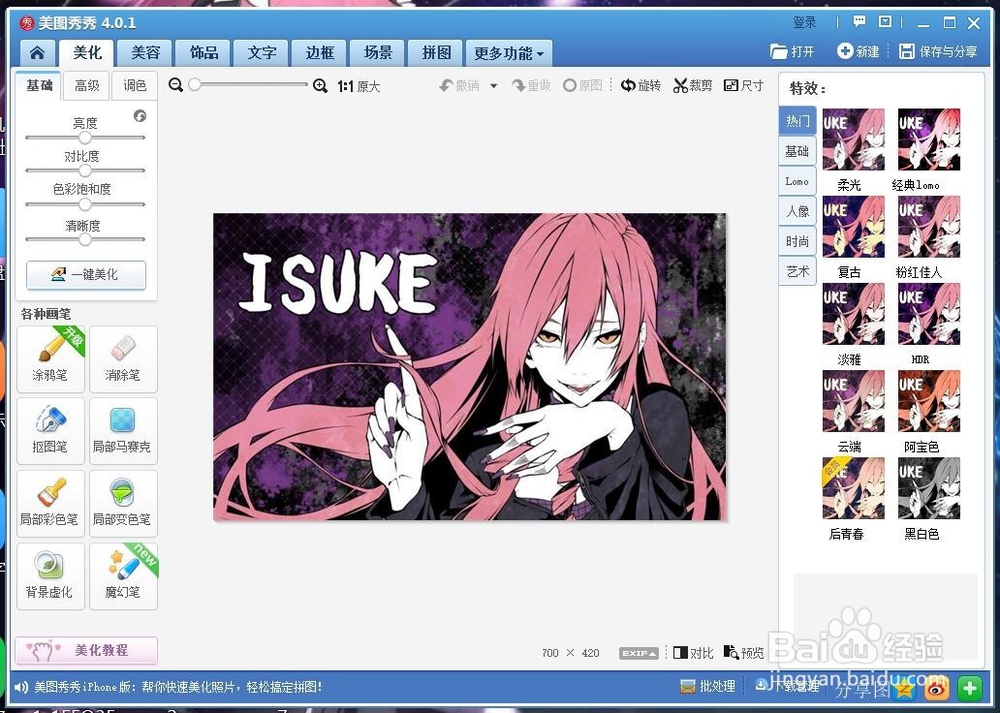The width and height of the screenshot is (1000, 713).
Task: Click the 裁剪 crop tool
Action: click(x=693, y=85)
